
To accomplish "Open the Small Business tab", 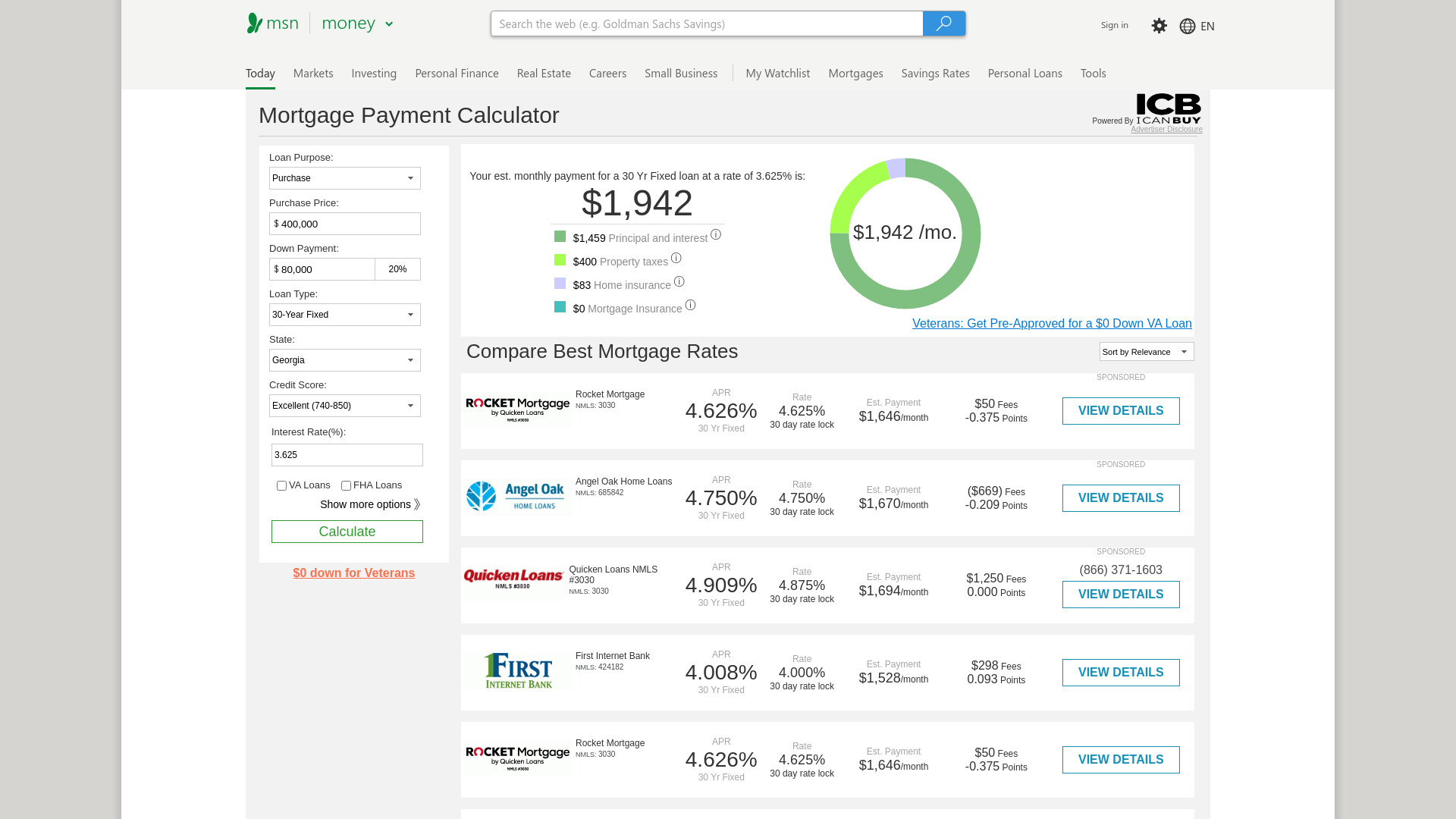I will point(681,74).
